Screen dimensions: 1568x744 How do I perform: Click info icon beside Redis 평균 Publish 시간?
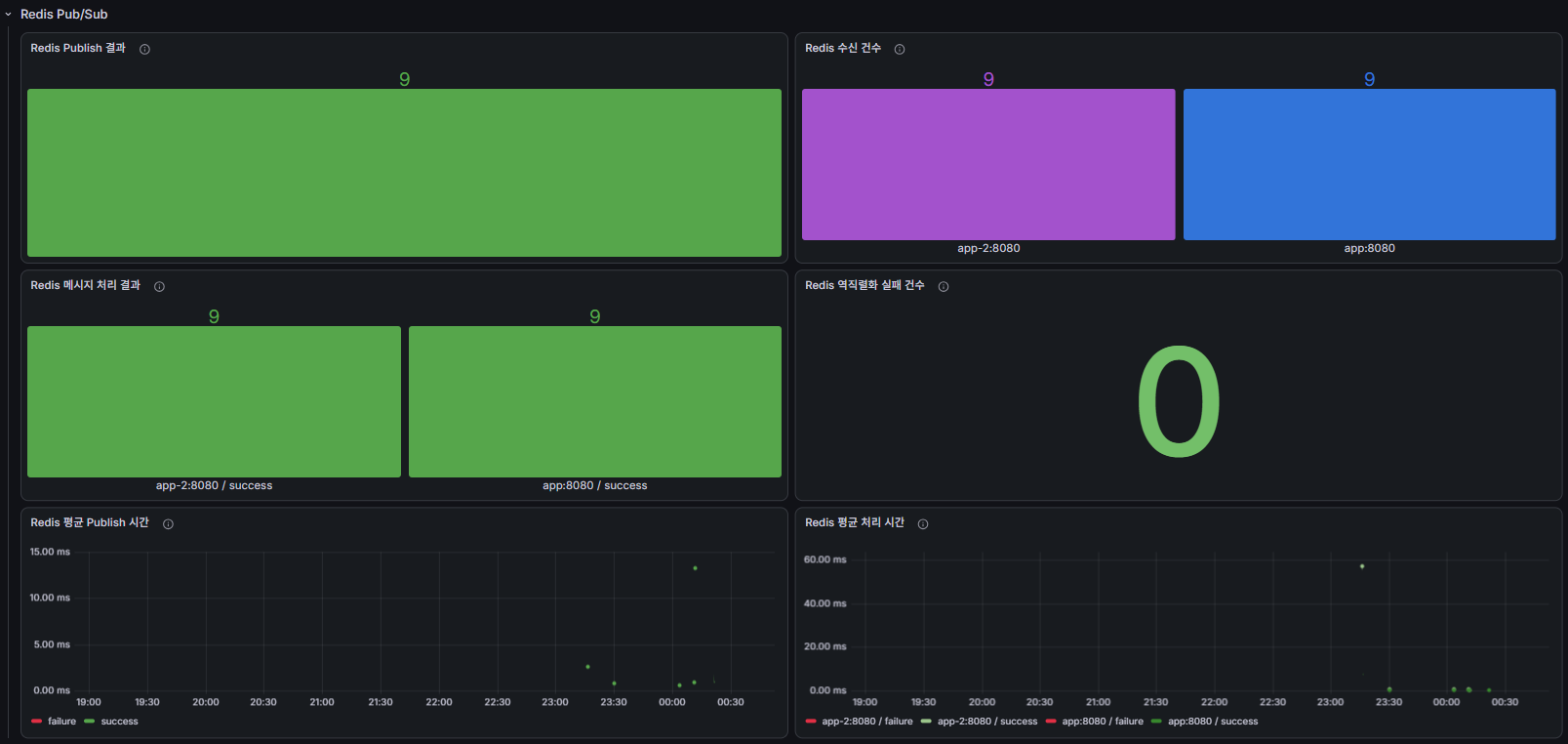pos(168,523)
